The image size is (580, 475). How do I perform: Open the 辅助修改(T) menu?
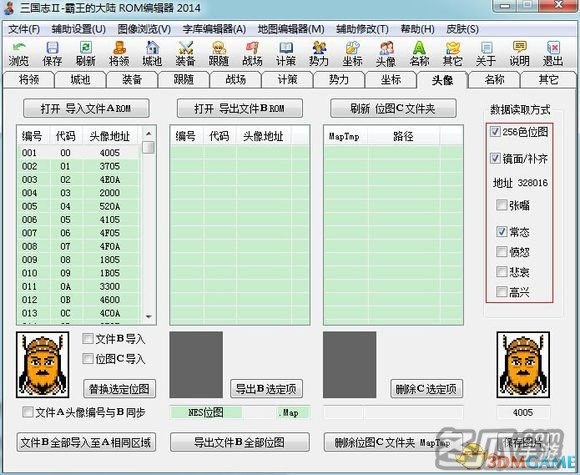point(362,29)
